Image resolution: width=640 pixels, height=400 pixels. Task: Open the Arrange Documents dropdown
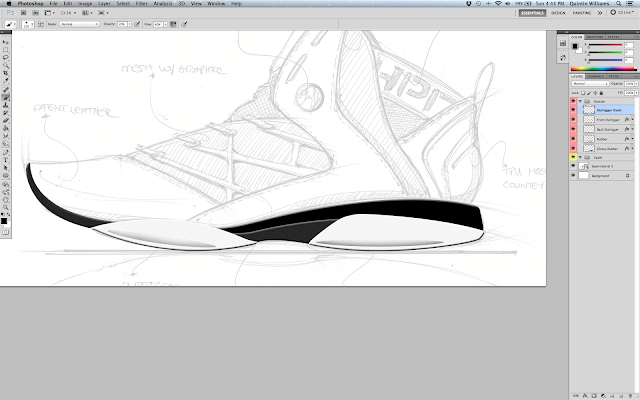[87, 13]
